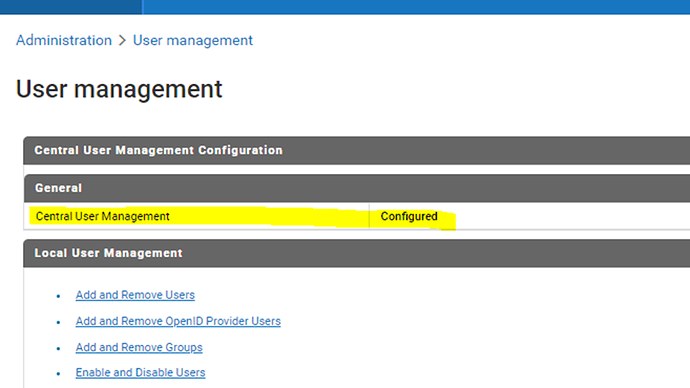Select the highlighted Central User Management label
Screen dimensions: 690x388
(103, 216)
